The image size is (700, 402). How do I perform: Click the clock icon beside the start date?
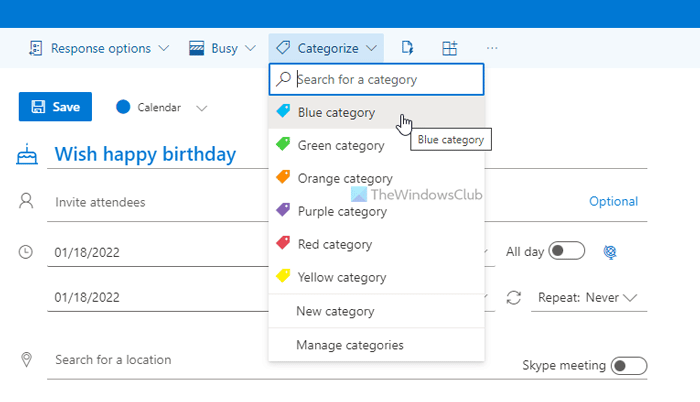point(26,252)
